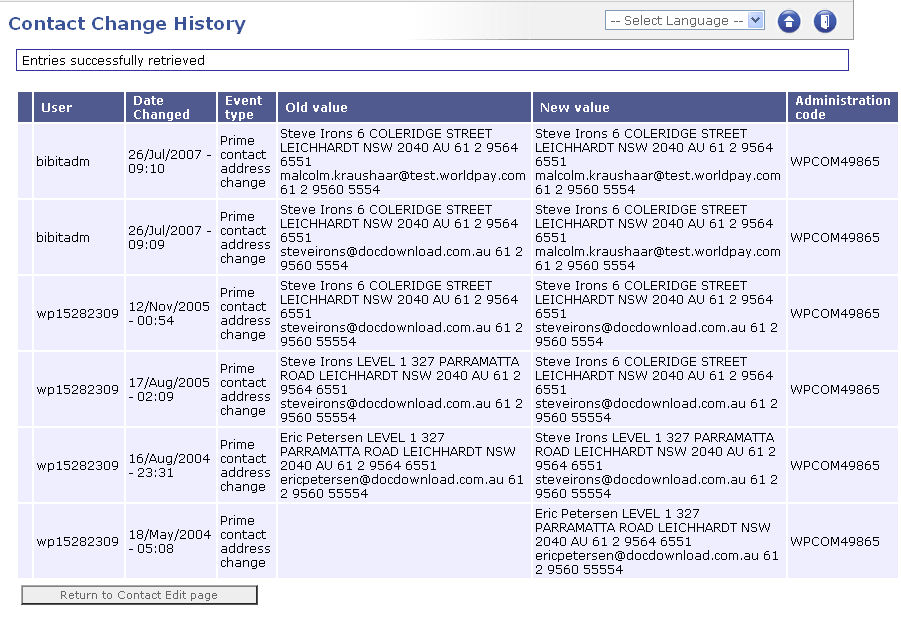The width and height of the screenshot is (901, 631).
Task: Click the Eric Petersen old value, 16/Aug/2004 row
Action: tap(402, 465)
